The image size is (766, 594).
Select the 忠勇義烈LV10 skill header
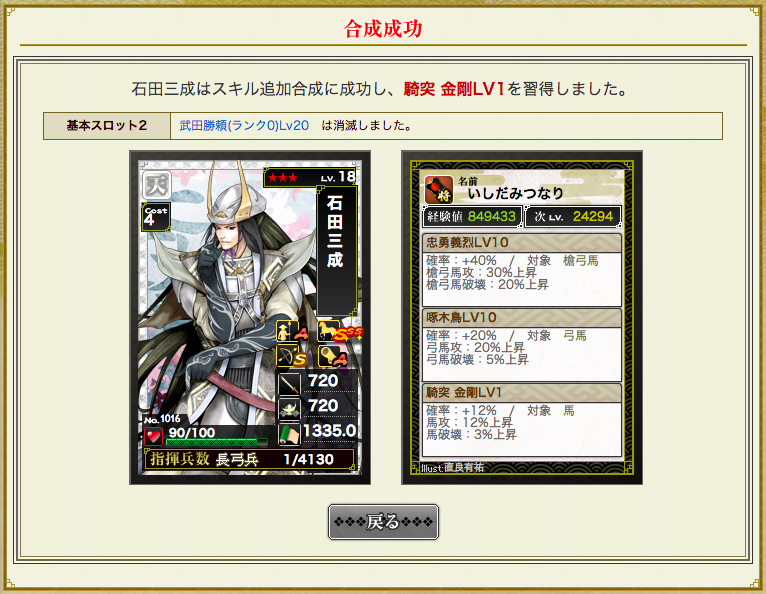click(x=522, y=243)
